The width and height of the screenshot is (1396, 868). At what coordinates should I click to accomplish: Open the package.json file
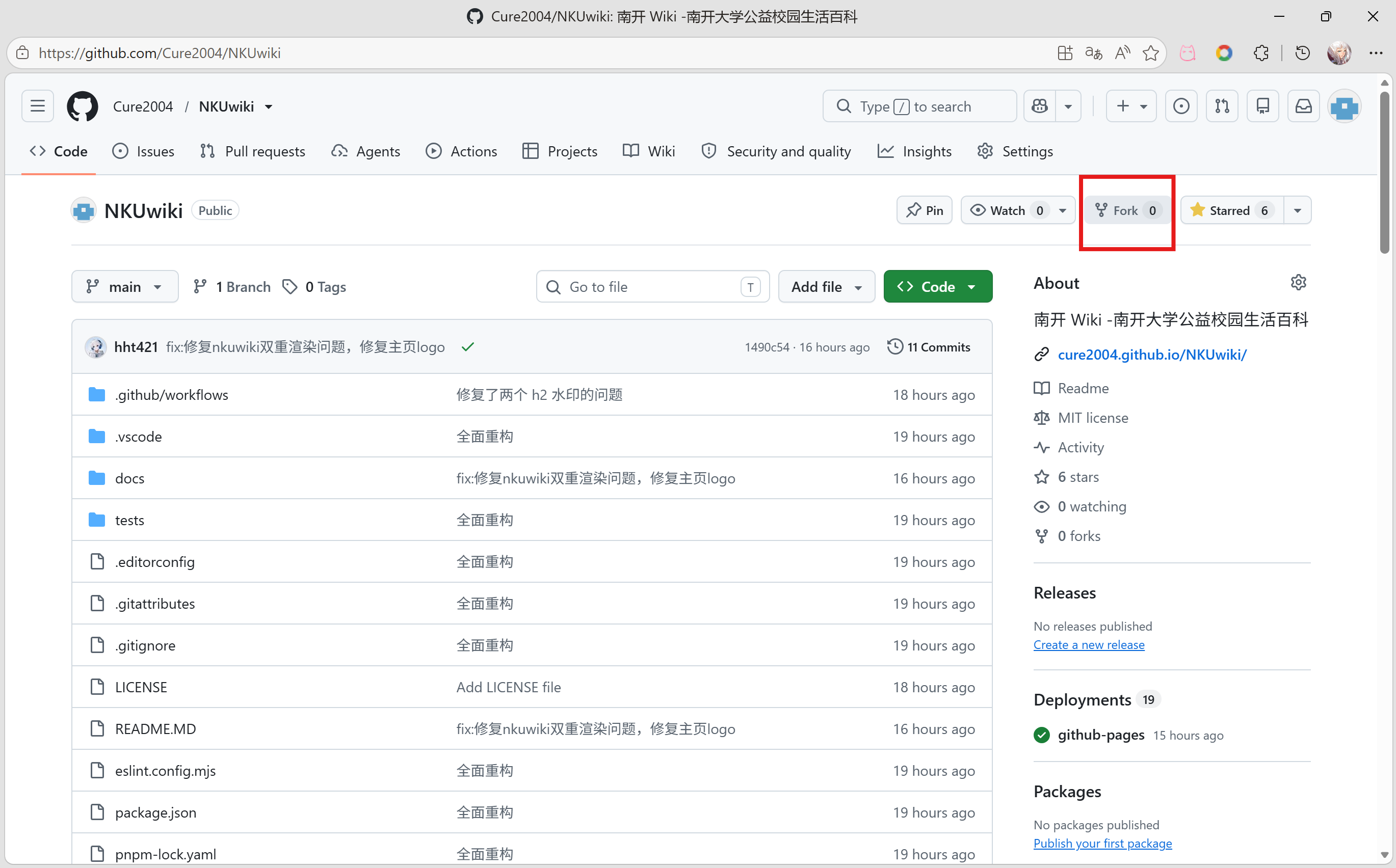coord(155,813)
